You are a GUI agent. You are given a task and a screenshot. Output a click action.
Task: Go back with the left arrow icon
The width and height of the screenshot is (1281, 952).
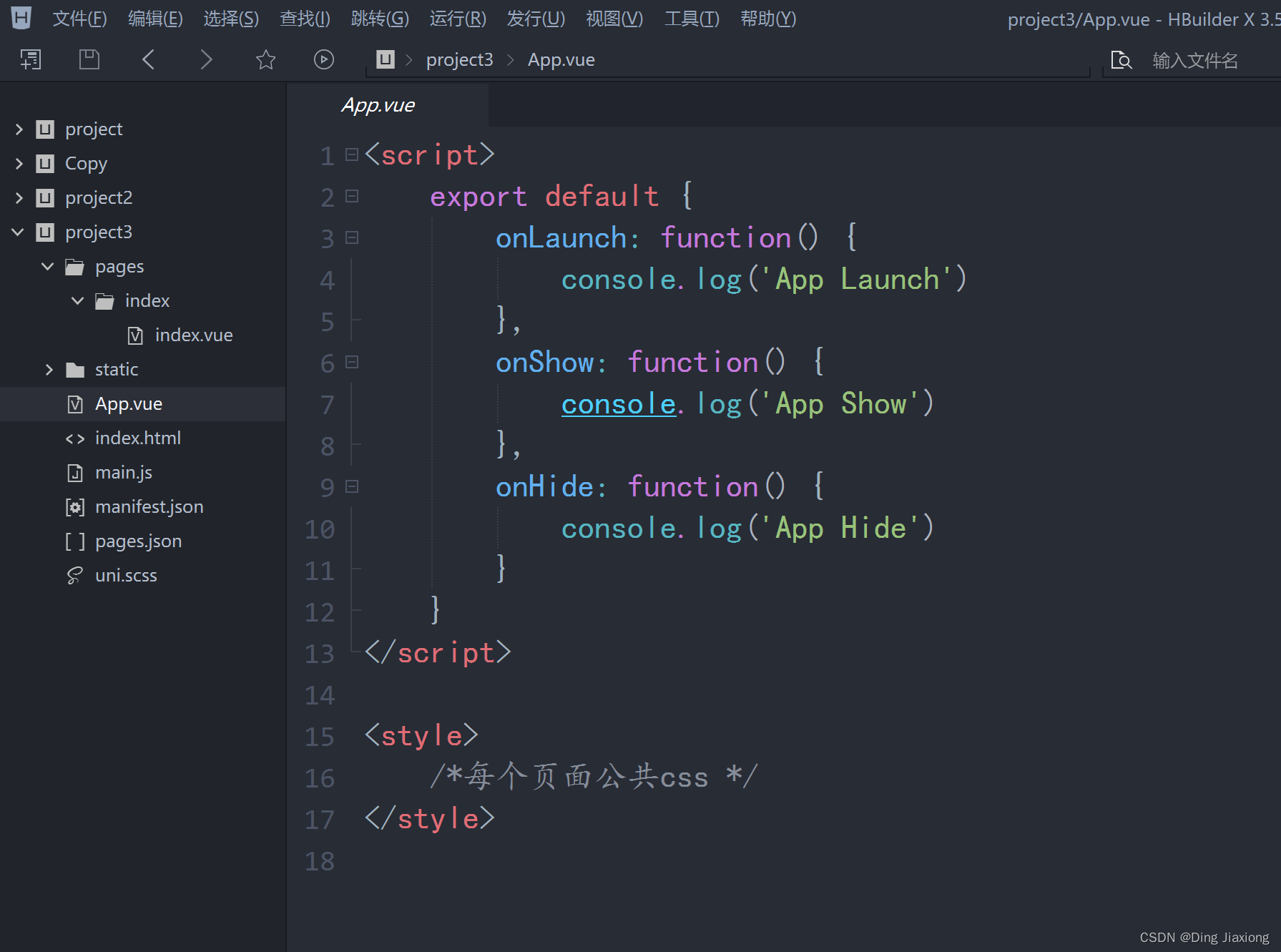point(148,59)
